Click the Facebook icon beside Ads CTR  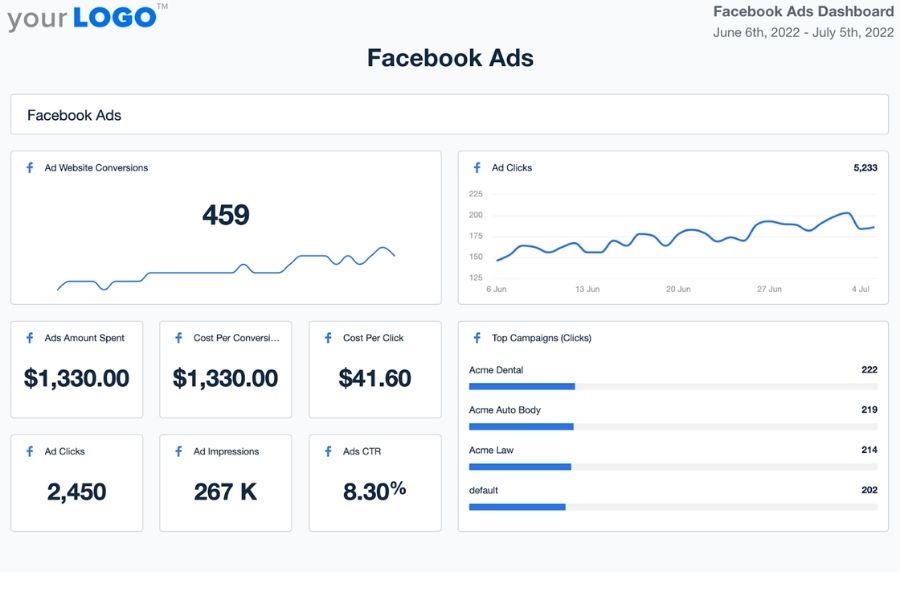[x=328, y=451]
